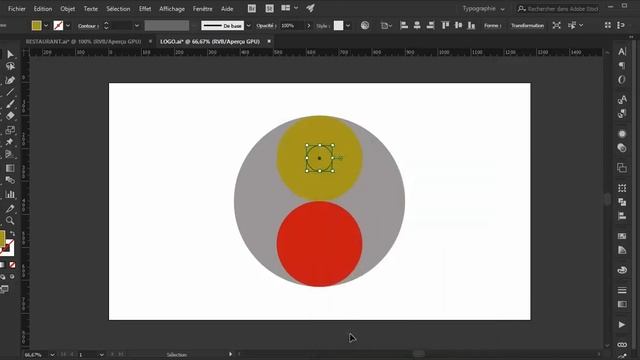Click the Isolate Selected Object icon
The height and width of the screenshot is (360, 640).
(x=556, y=25)
